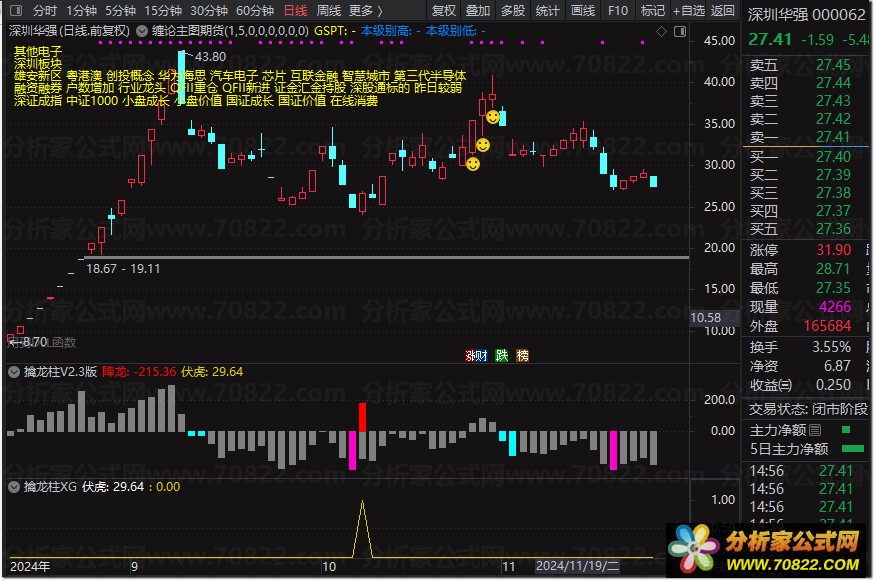Screen dimensions: 876x581
Task: Open the 分析家公式网 website logo
Action: click(766, 551)
